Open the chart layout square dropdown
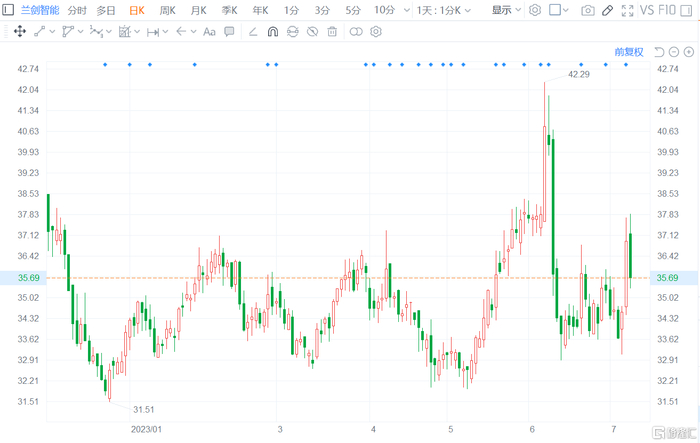The width and height of the screenshot is (700, 443). [x=558, y=10]
